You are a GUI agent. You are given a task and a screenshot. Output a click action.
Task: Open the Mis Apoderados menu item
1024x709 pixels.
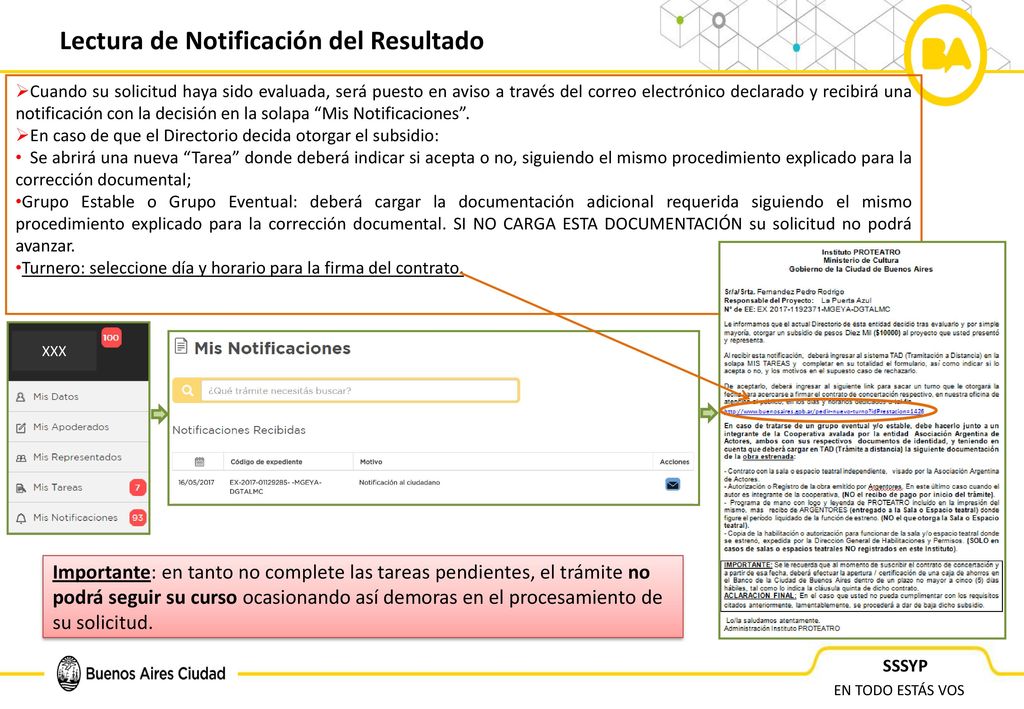point(78,427)
